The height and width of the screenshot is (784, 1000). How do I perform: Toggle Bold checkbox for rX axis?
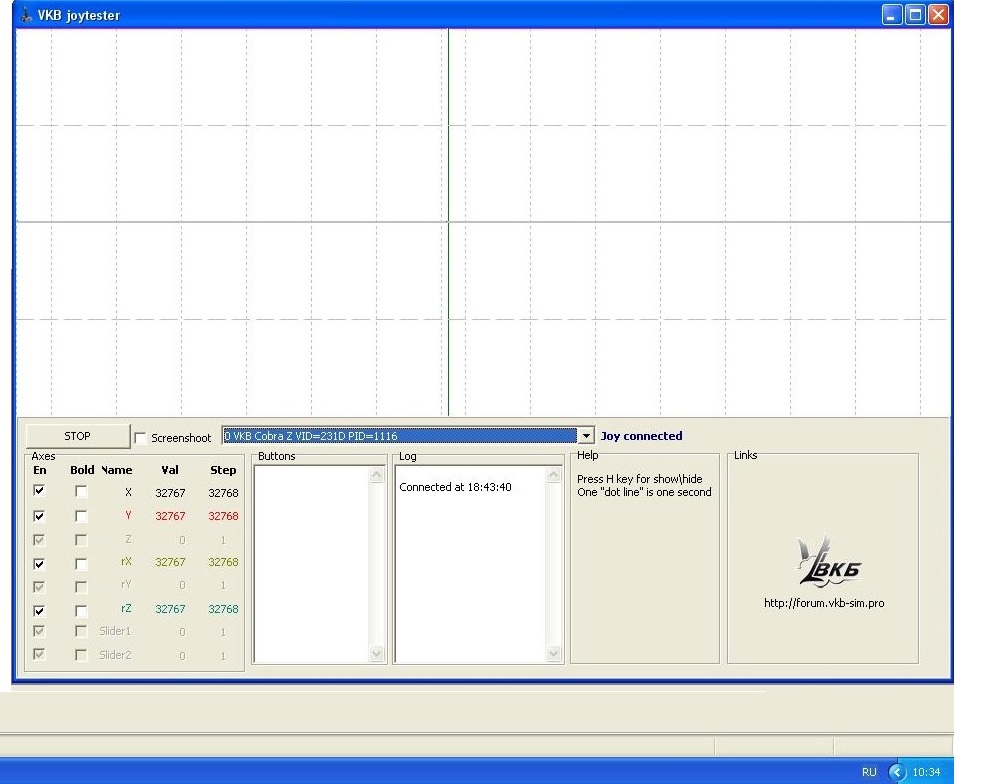pos(80,563)
